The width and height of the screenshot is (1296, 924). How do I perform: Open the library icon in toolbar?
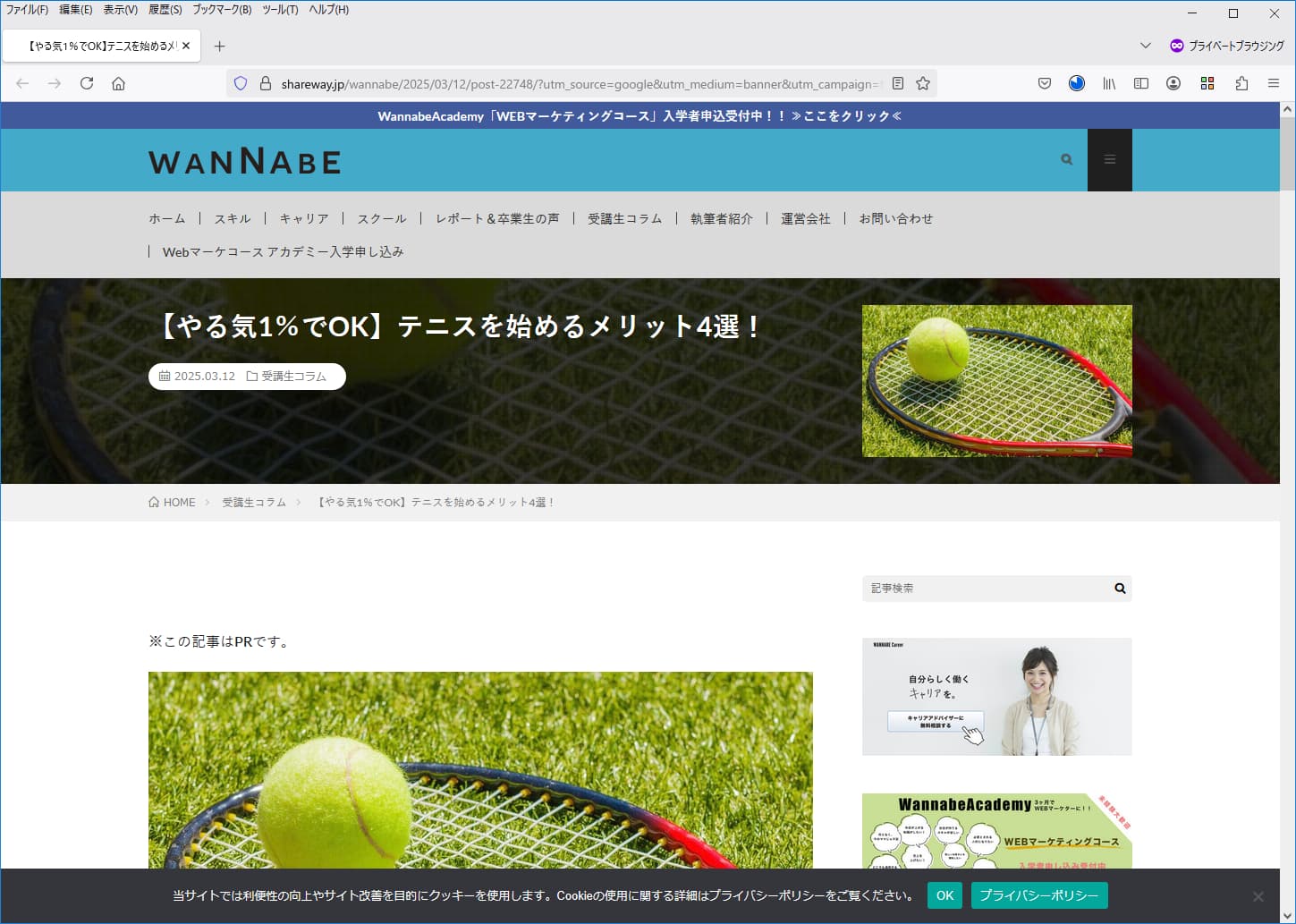tap(1109, 83)
